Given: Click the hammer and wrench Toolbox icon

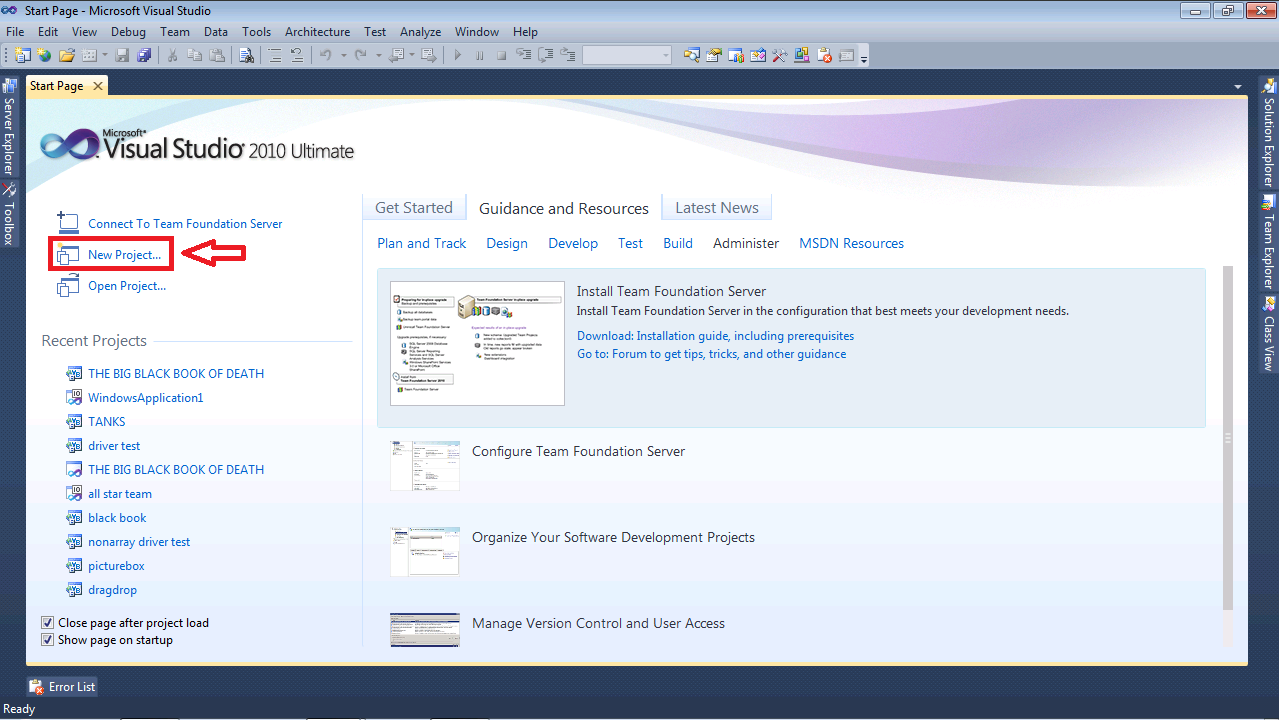Looking at the screenshot, I should [x=780, y=55].
